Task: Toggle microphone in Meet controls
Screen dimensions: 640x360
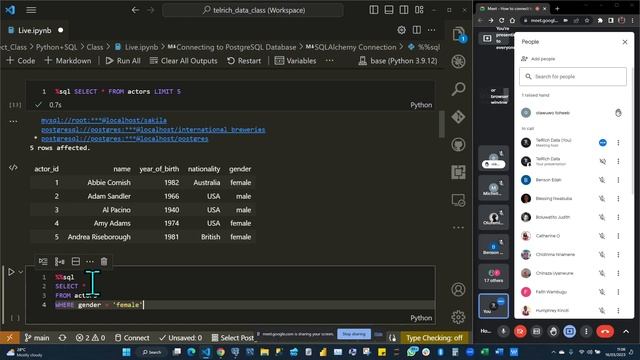Action: pos(504,331)
